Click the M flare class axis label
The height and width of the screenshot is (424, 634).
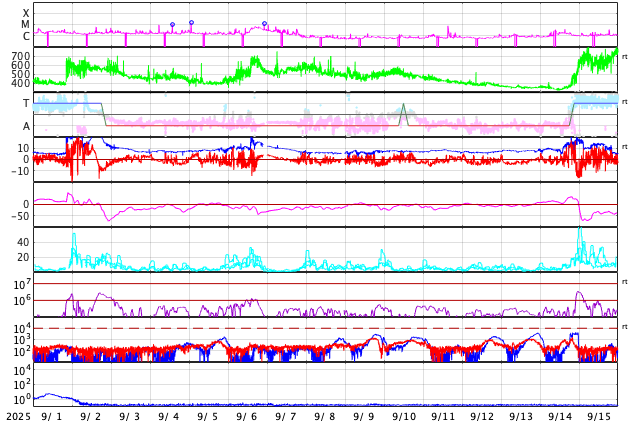pyautogui.click(x=26, y=25)
